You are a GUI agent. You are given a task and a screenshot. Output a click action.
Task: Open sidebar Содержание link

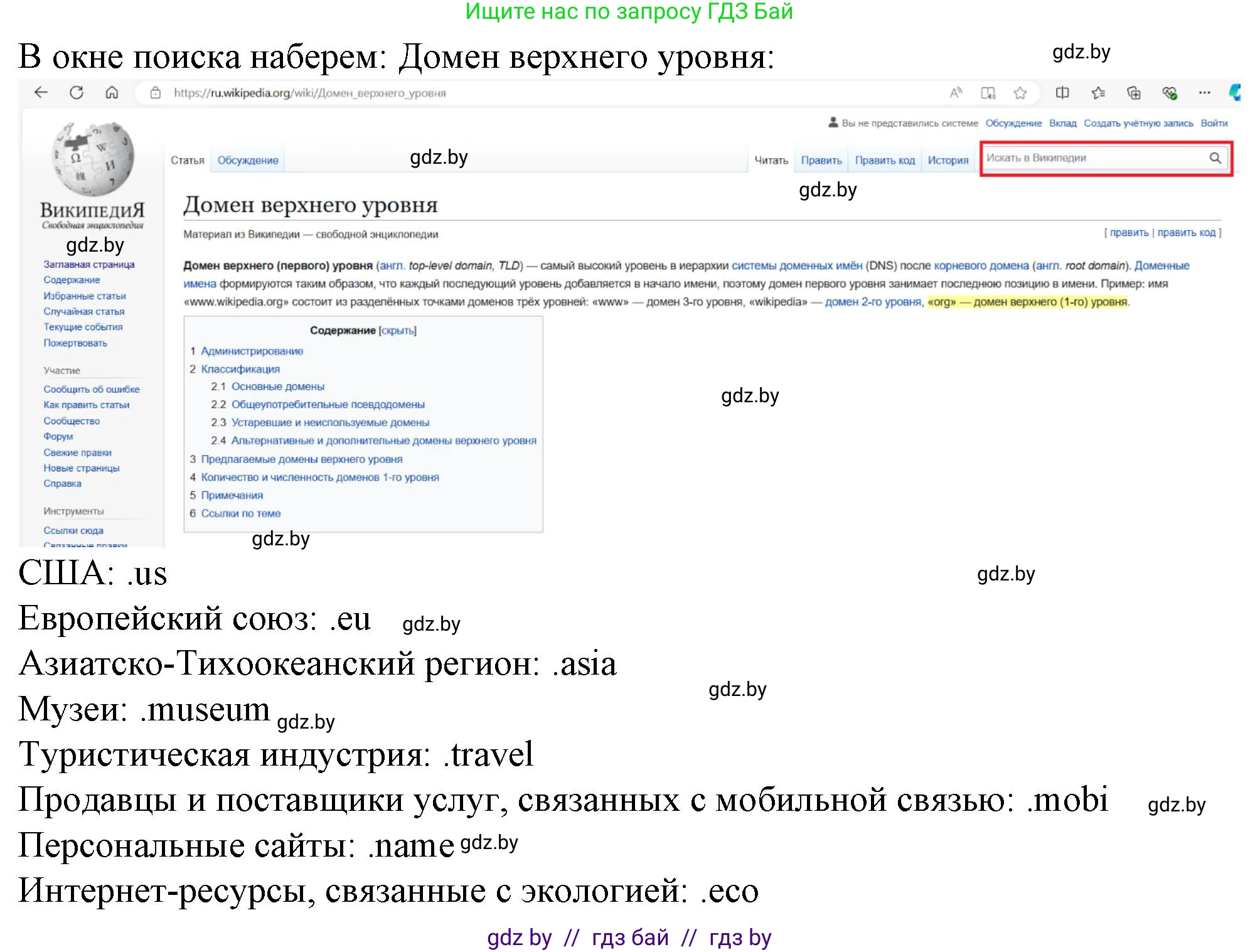click(72, 280)
